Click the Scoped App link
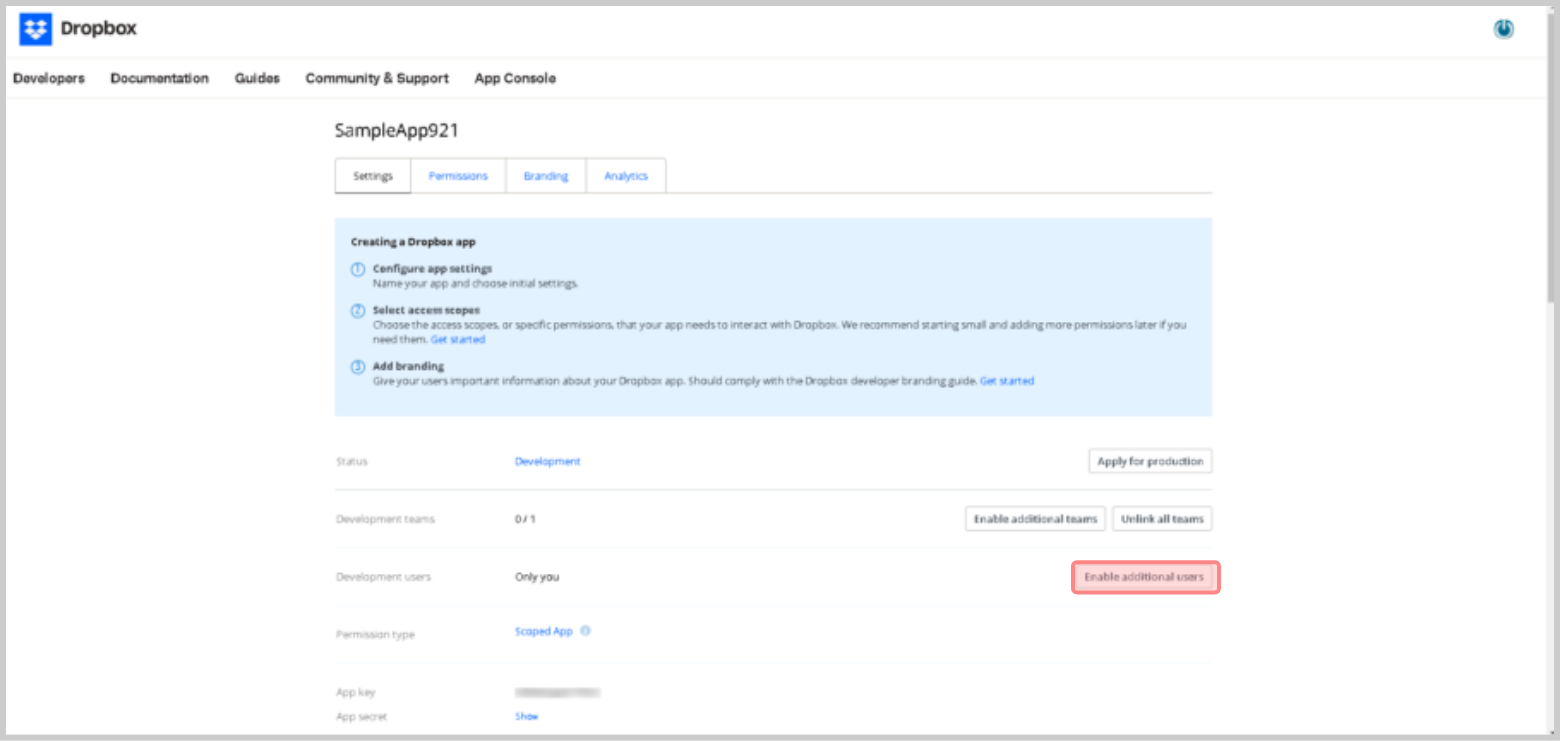This screenshot has width=1560, height=741. point(544,631)
